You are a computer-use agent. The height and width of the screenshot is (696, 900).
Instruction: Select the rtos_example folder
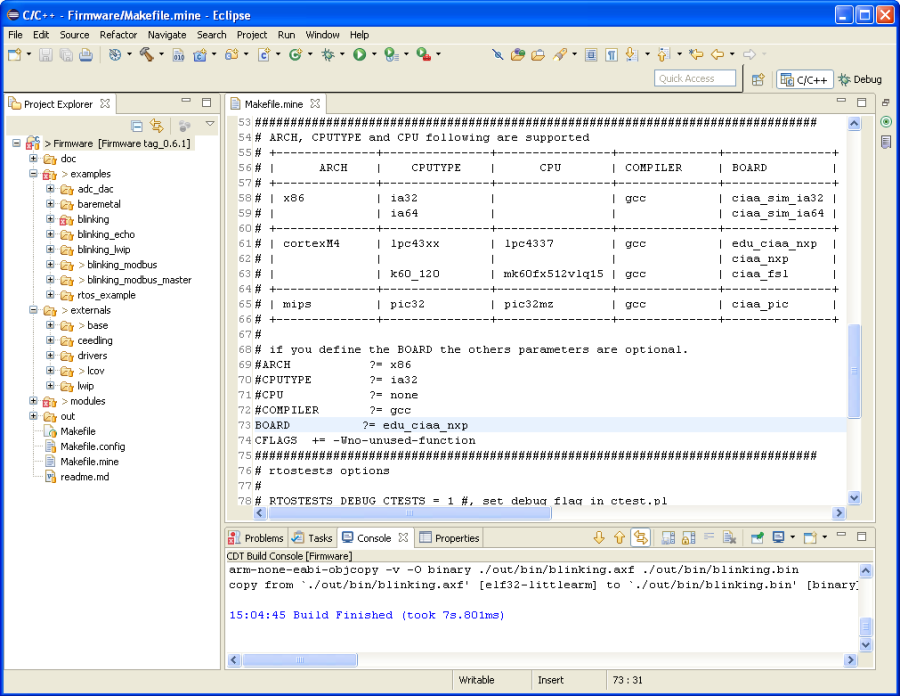pyautogui.click(x=106, y=295)
